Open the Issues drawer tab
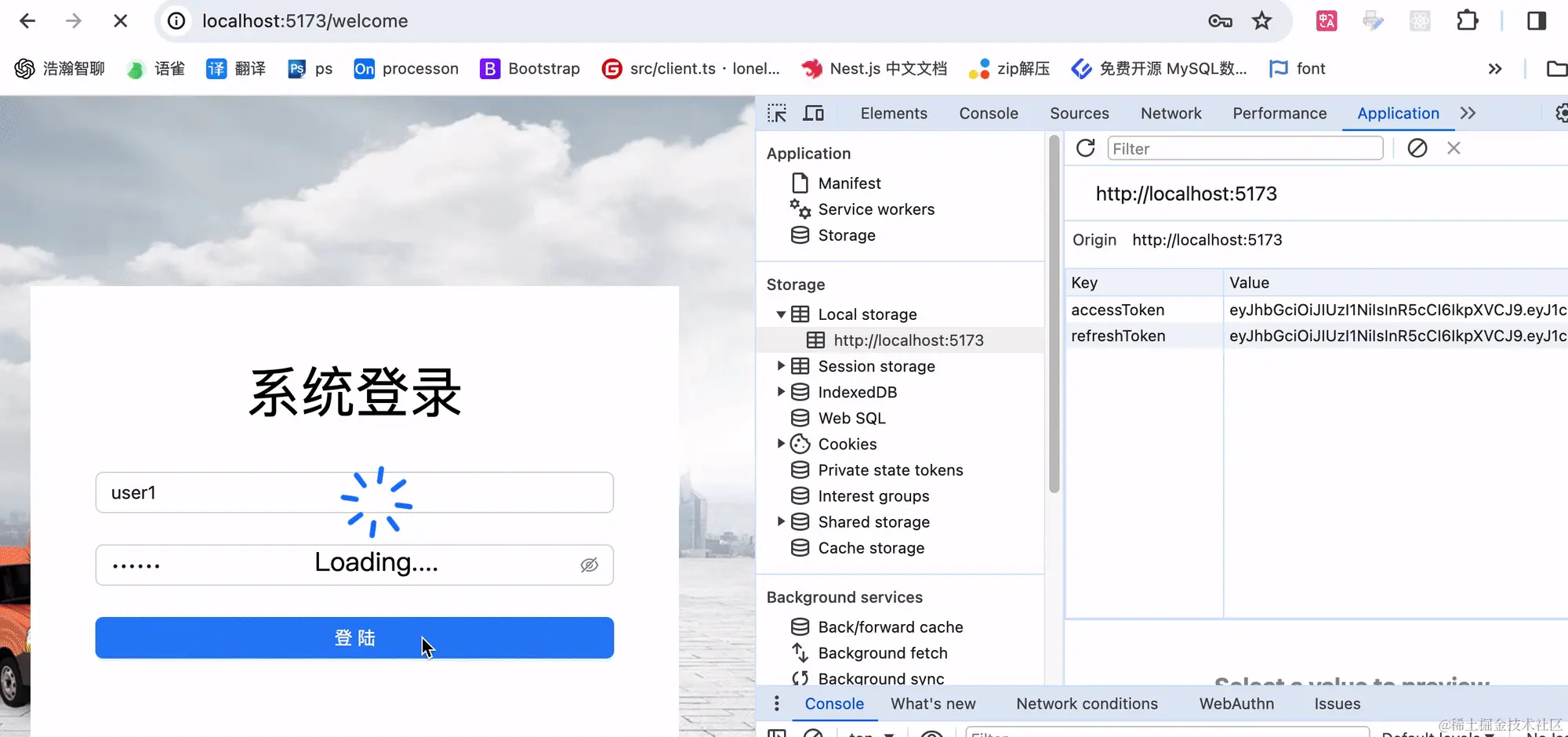The image size is (1568, 737). [x=1338, y=704]
